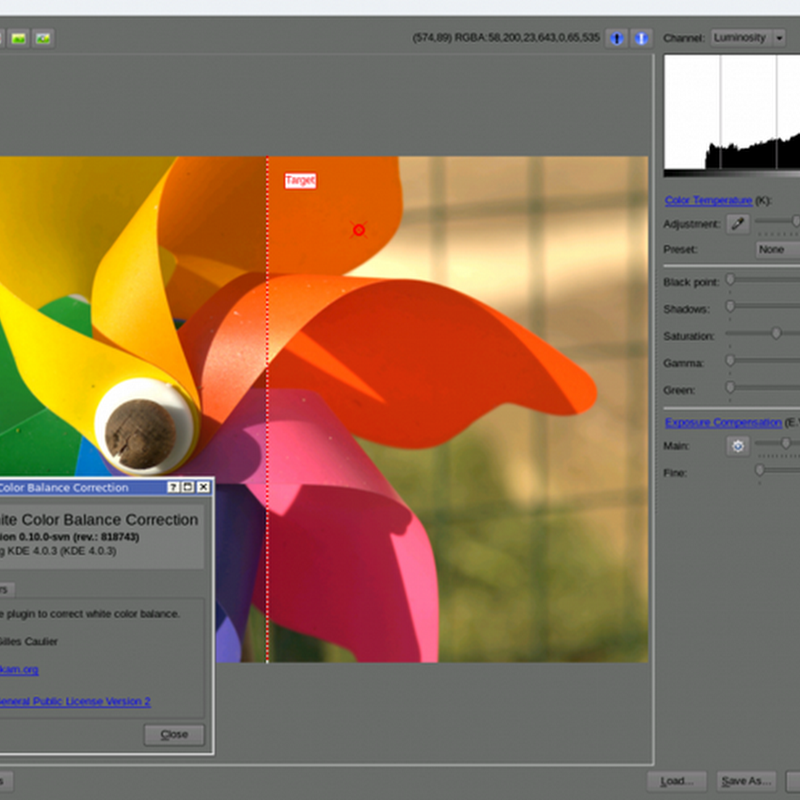
Task: Click the Save As... button
Action: coord(746,781)
